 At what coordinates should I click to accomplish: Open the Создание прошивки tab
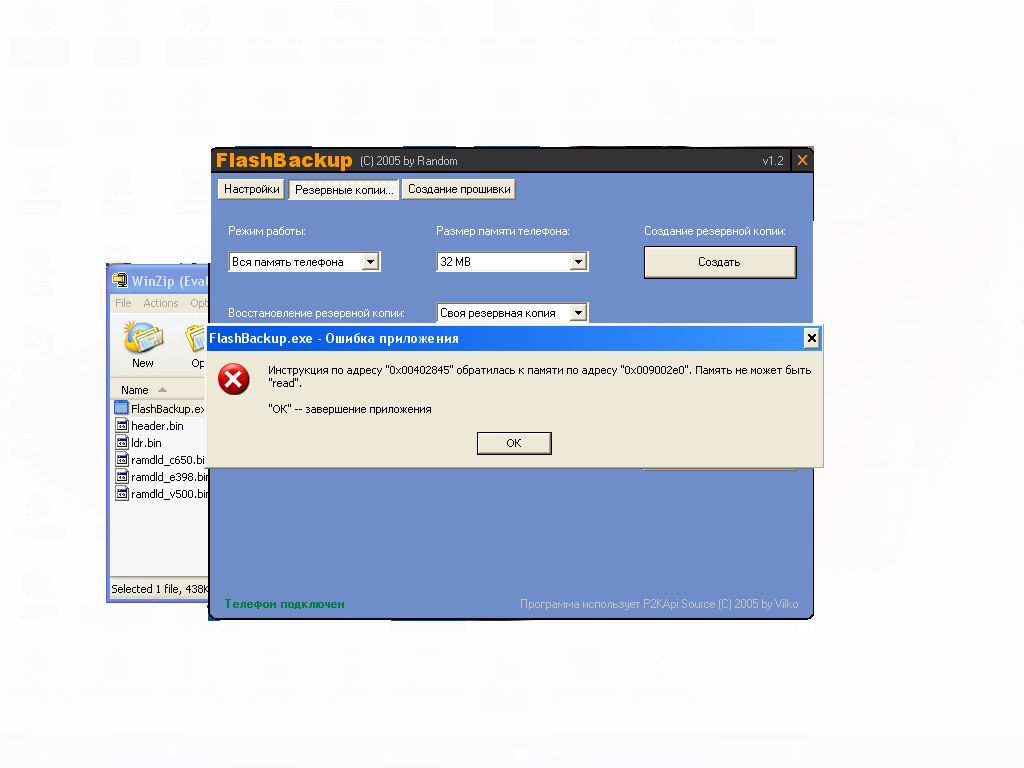point(459,189)
